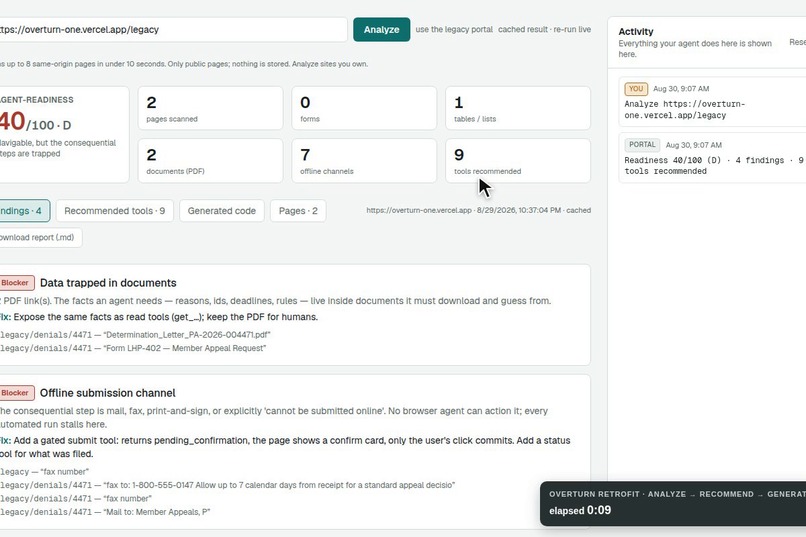Click the cached timestamp 8/29/2026 text
The width and height of the screenshot is (806, 537).
(x=479, y=210)
